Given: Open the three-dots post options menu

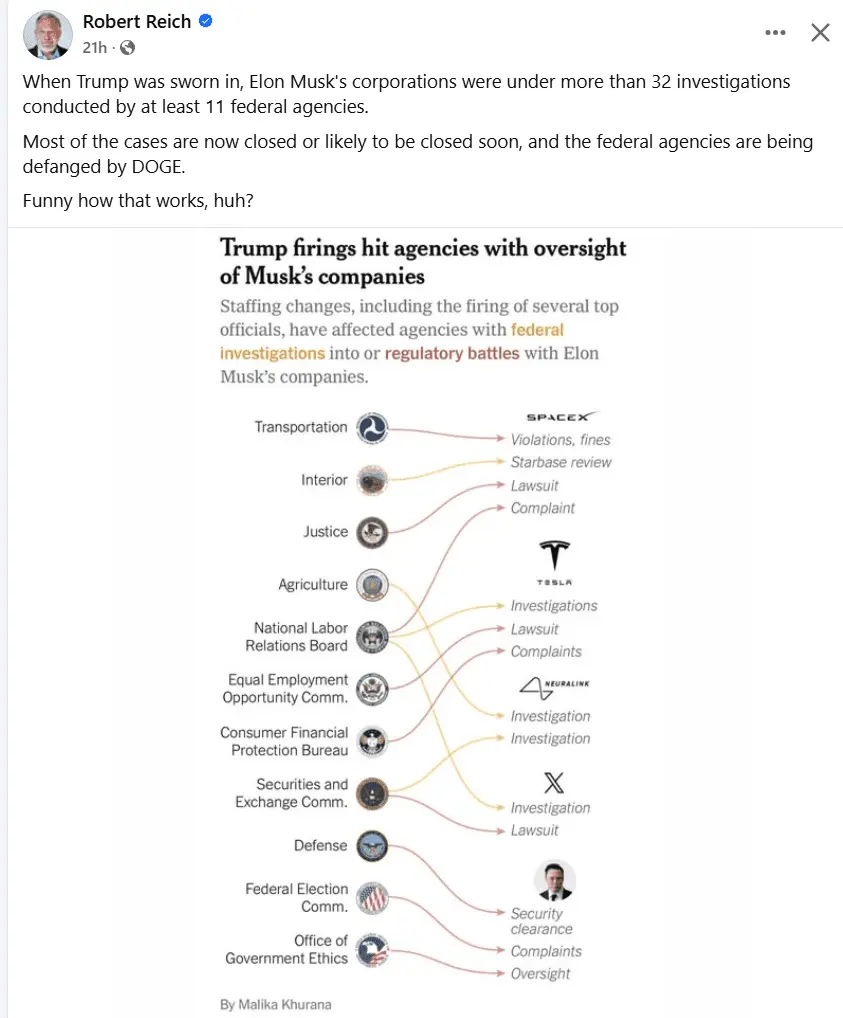Looking at the screenshot, I should 775,33.
